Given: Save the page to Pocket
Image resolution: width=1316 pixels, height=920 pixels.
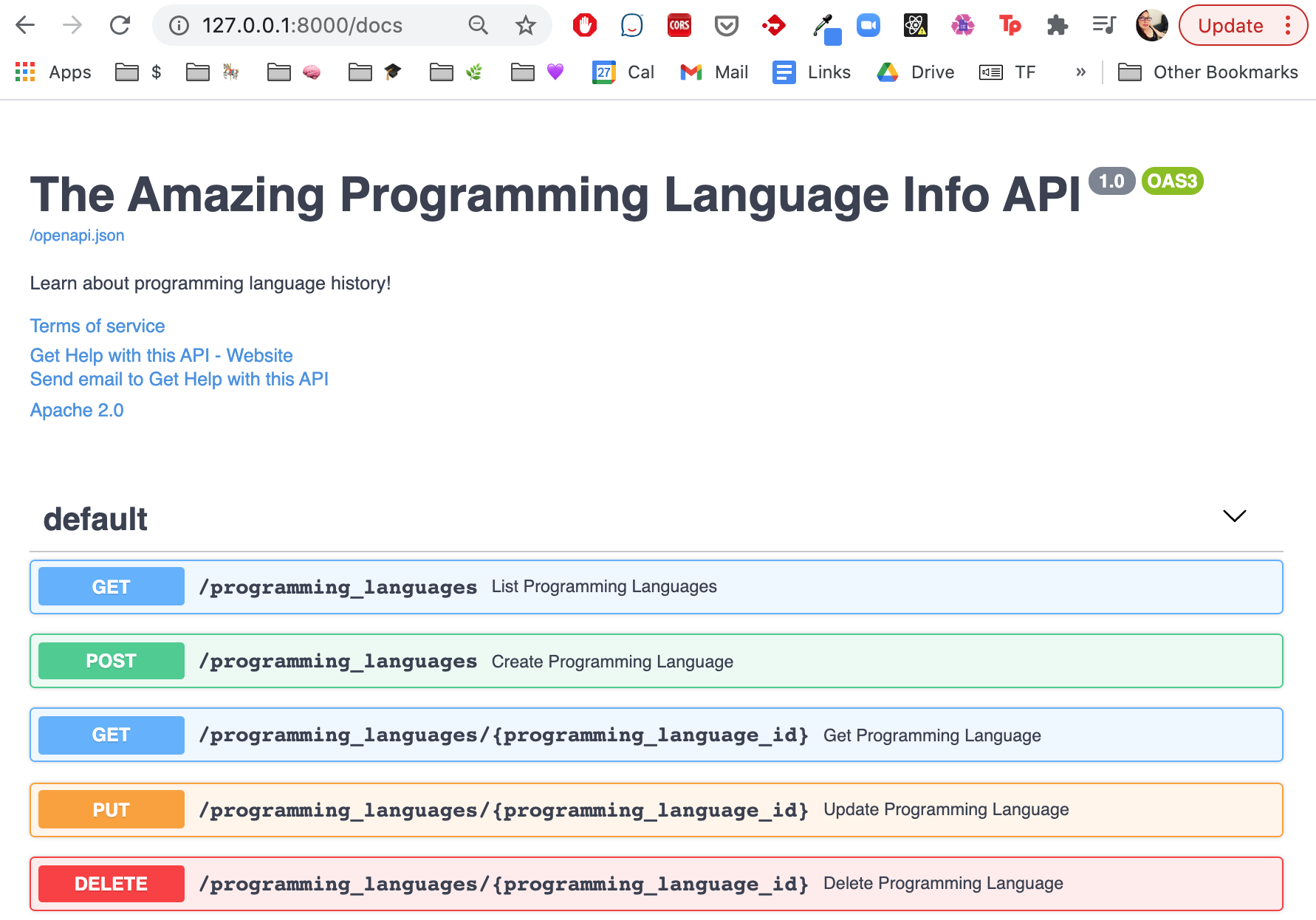Looking at the screenshot, I should pos(727,25).
